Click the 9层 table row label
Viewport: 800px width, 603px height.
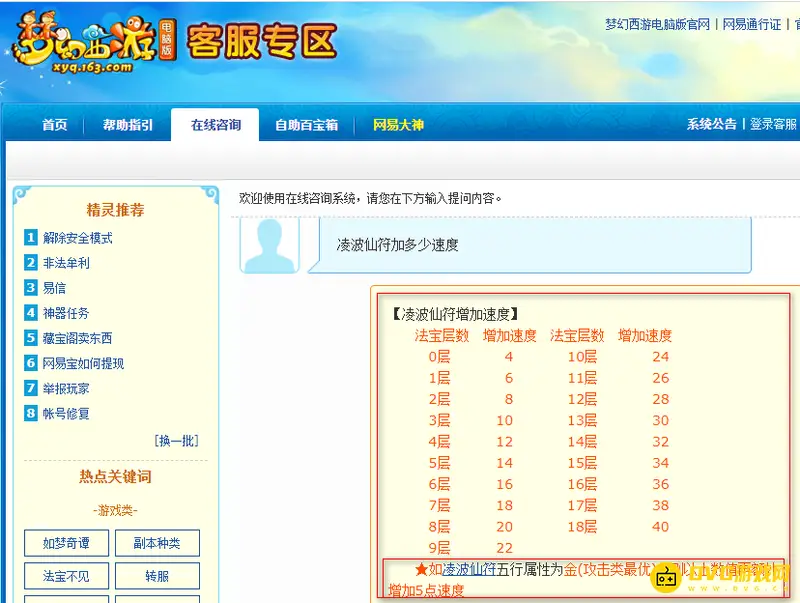(439, 548)
